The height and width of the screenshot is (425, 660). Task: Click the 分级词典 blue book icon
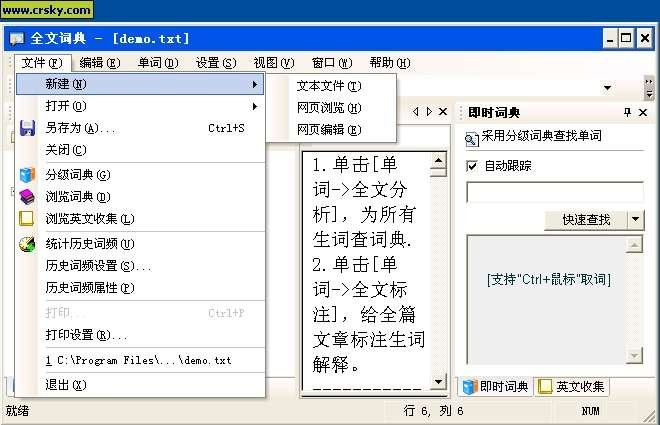(x=27, y=175)
